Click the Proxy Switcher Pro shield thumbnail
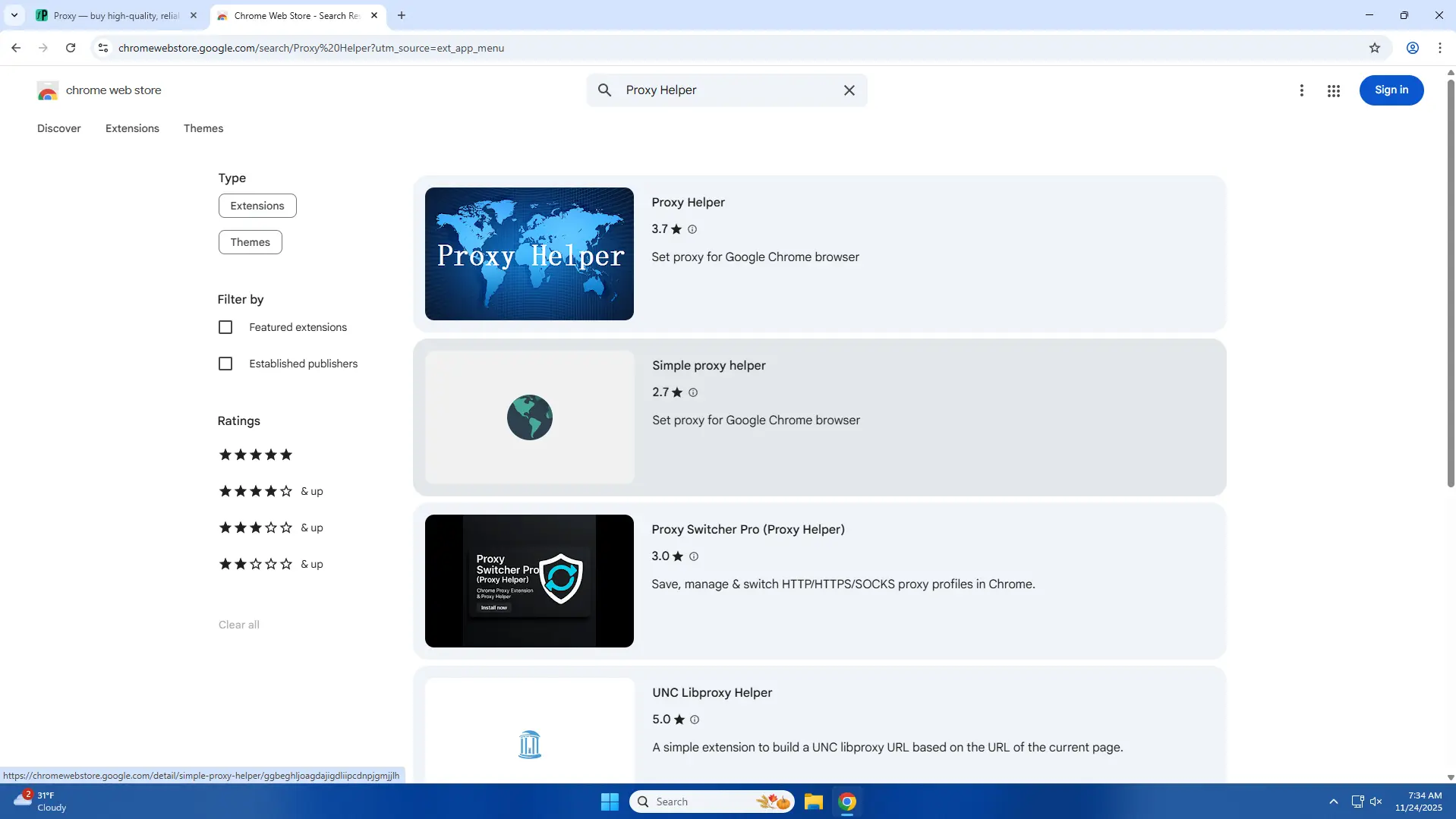This screenshot has width=1456, height=819. pos(529,581)
